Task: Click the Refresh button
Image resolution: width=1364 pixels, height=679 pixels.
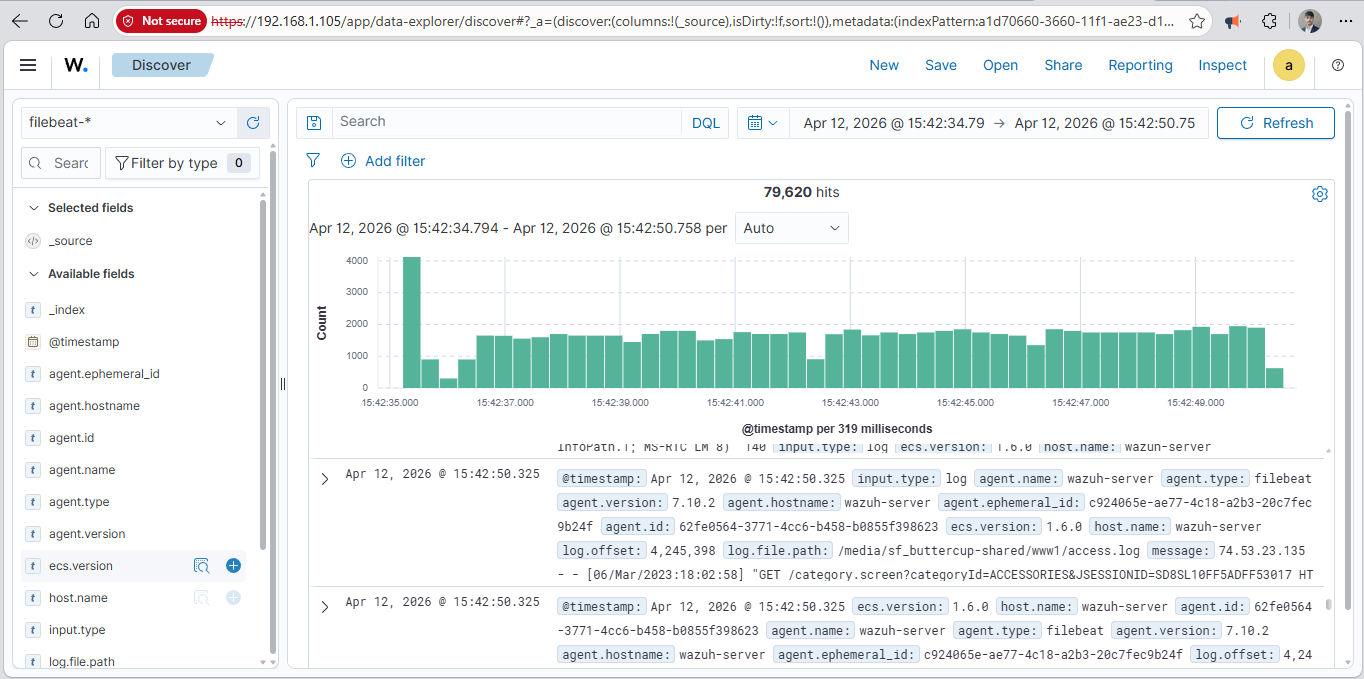Action: 1275,123
